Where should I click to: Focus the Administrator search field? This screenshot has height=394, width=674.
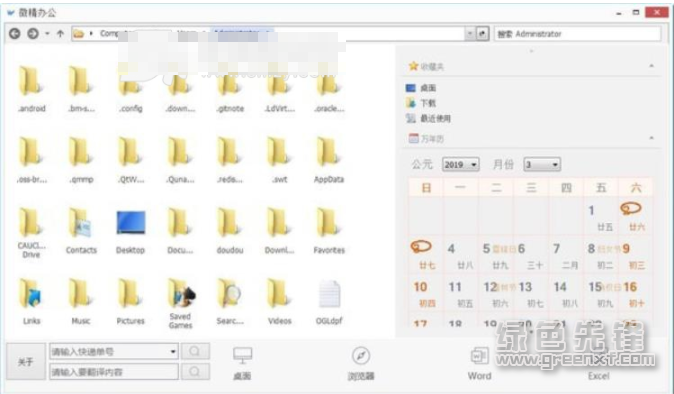[577, 34]
